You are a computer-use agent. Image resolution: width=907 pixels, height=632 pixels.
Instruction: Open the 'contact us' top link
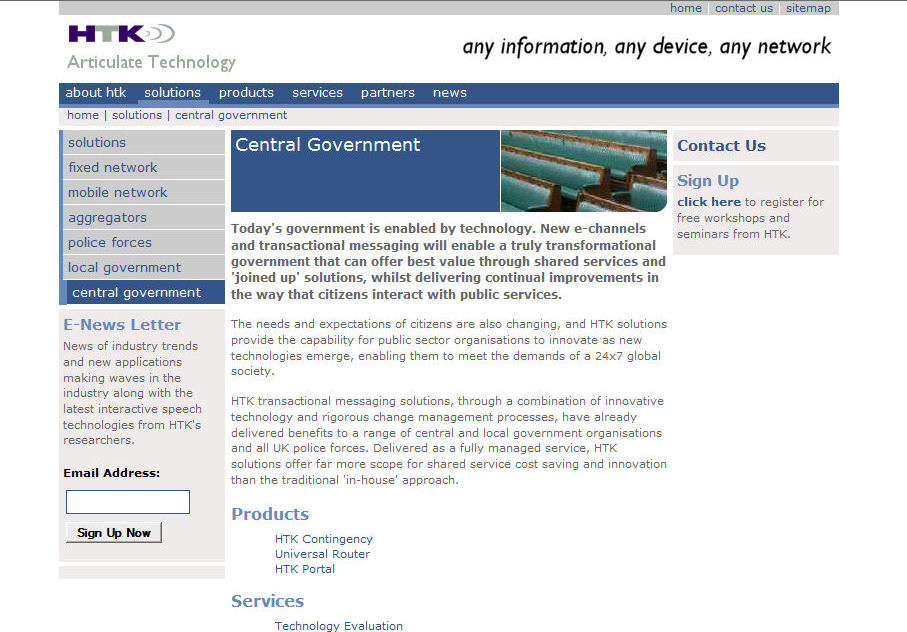(743, 8)
